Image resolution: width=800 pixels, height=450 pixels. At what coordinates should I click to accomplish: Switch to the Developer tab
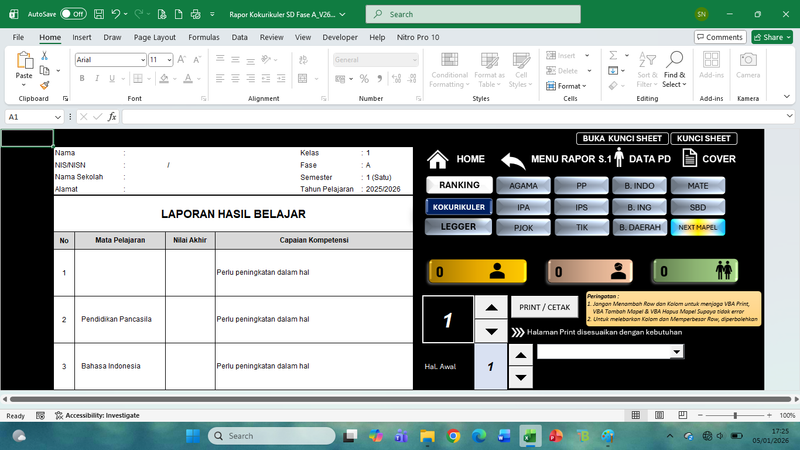pyautogui.click(x=339, y=37)
